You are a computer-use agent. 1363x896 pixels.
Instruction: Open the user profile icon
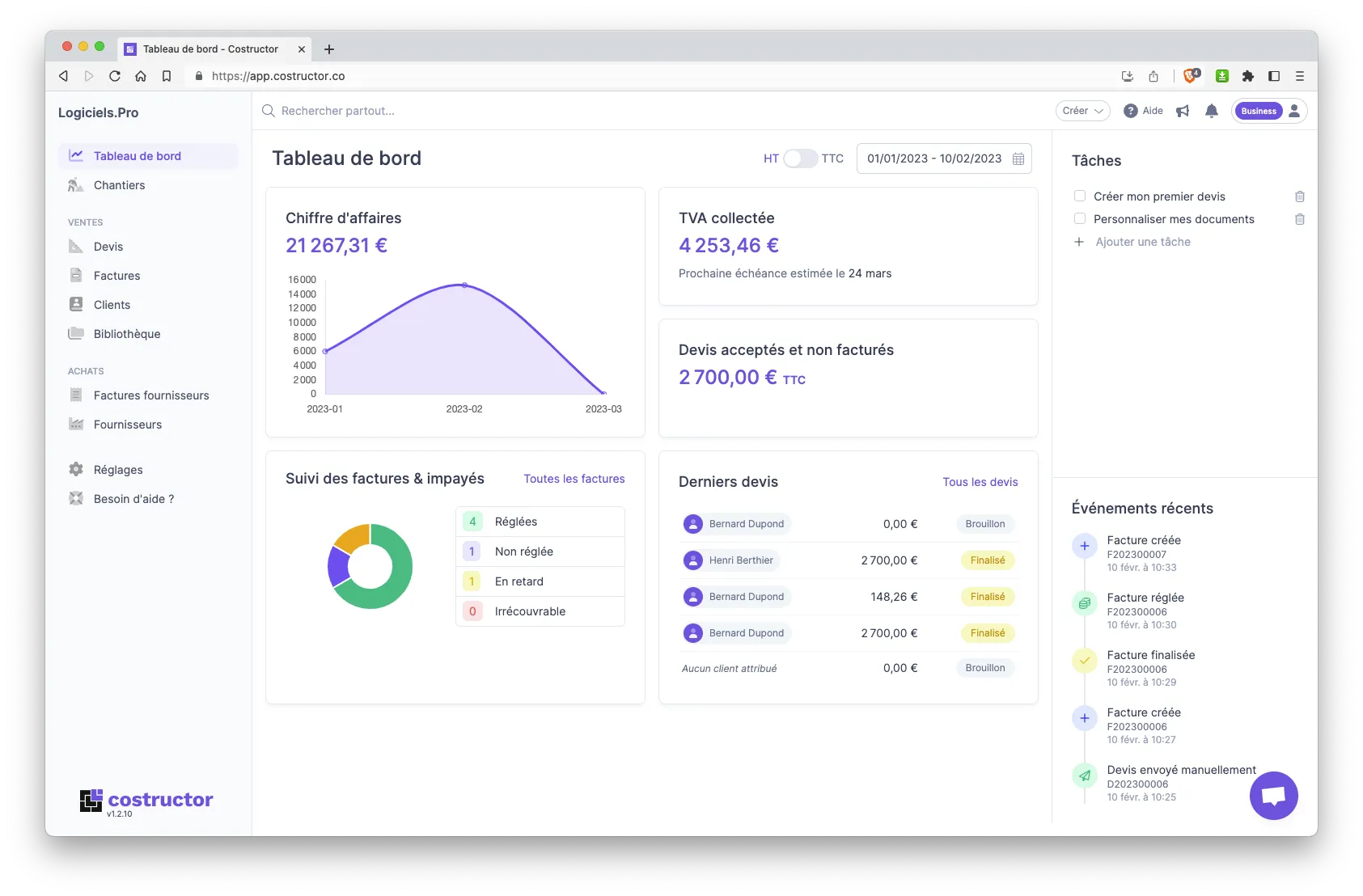pos(1294,111)
